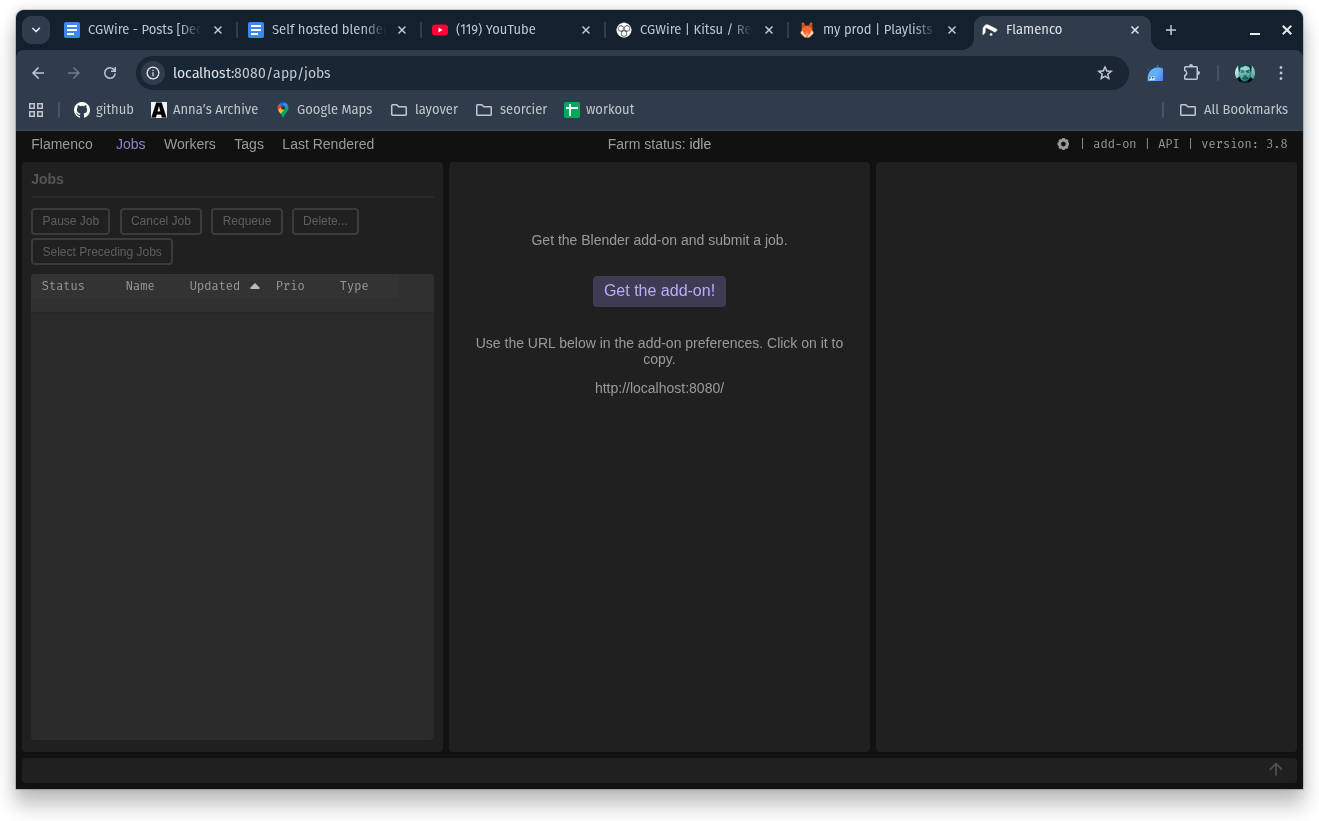Sort by the Prio column header

pyautogui.click(x=290, y=286)
